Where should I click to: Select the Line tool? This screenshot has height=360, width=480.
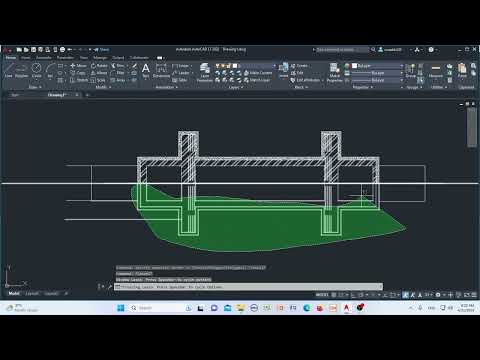[x=9, y=71]
